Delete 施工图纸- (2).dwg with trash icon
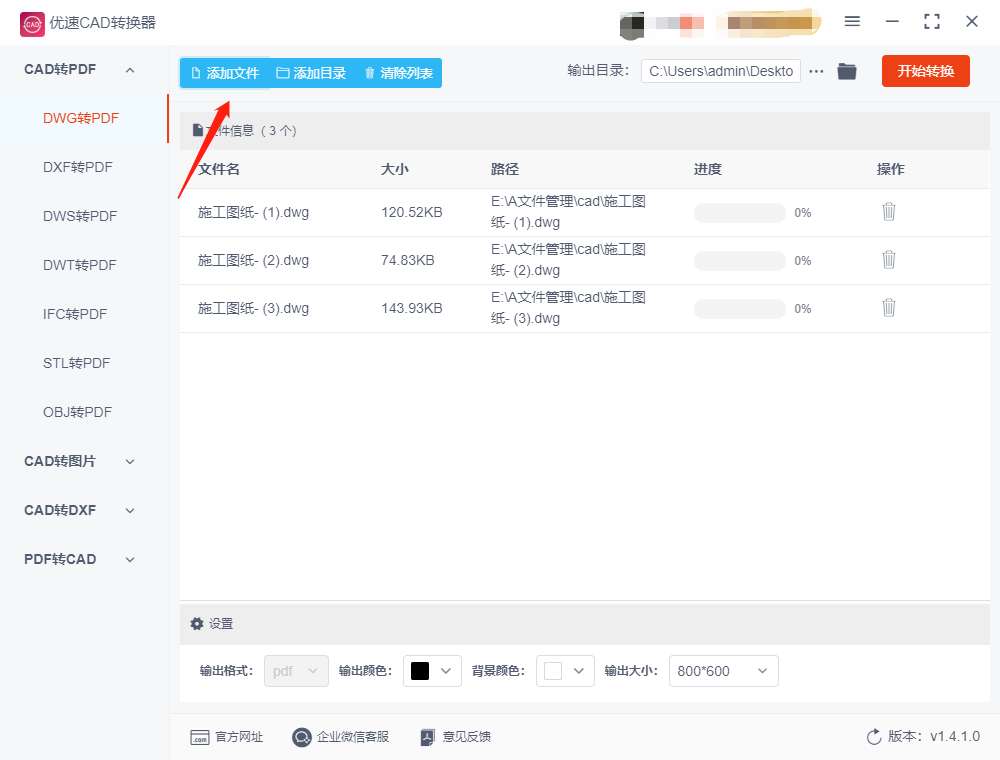Viewport: 1000px width, 760px height. (889, 259)
